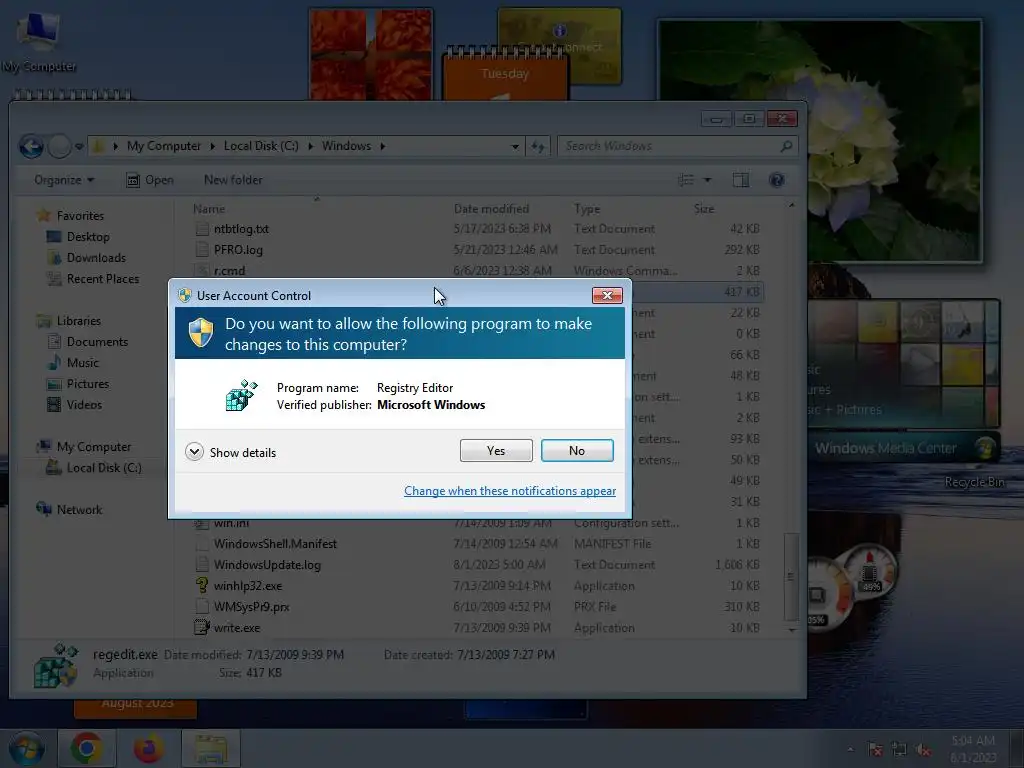Click the muted volume tray icon
The image size is (1024, 768).
coord(923,749)
